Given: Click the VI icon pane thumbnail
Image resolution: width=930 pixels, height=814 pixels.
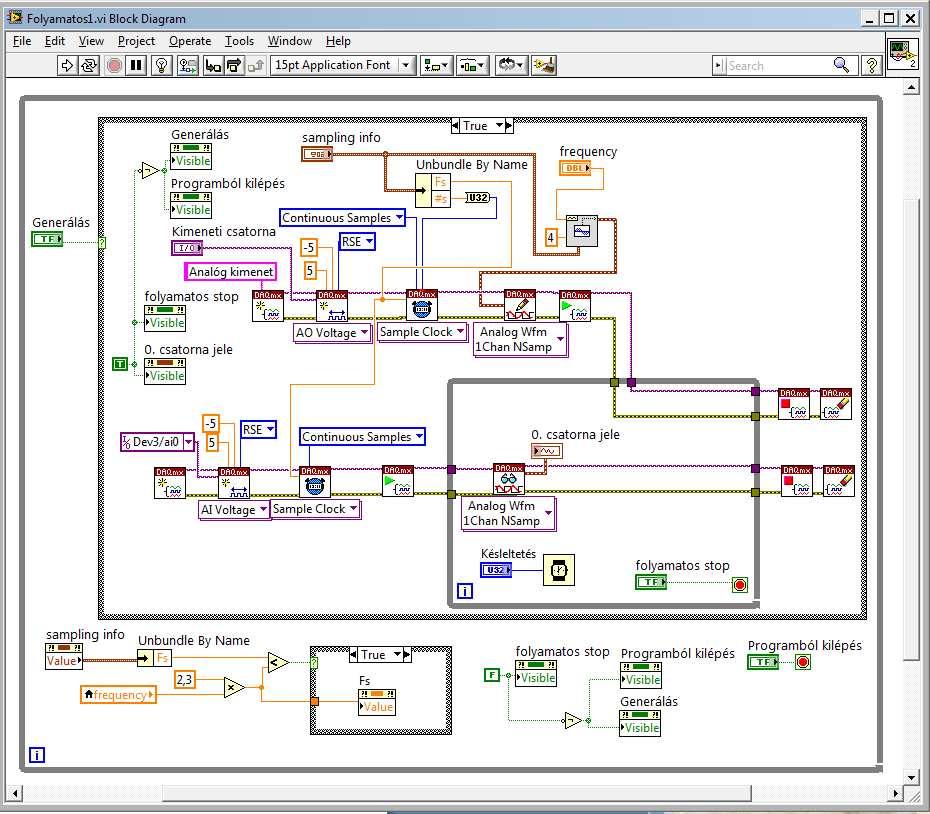Looking at the screenshot, I should click(902, 53).
